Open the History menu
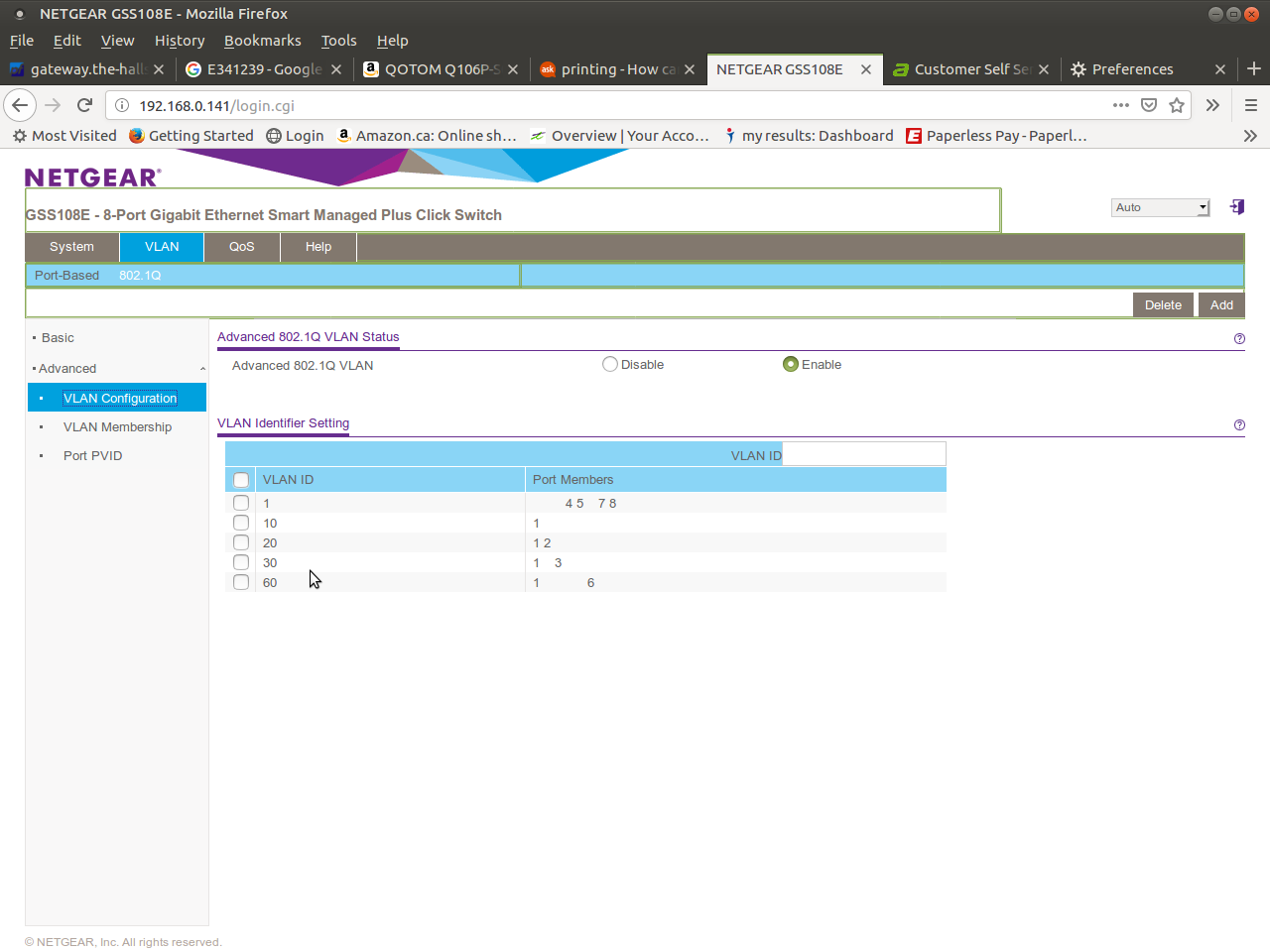This screenshot has height=952, width=1270. point(180,41)
